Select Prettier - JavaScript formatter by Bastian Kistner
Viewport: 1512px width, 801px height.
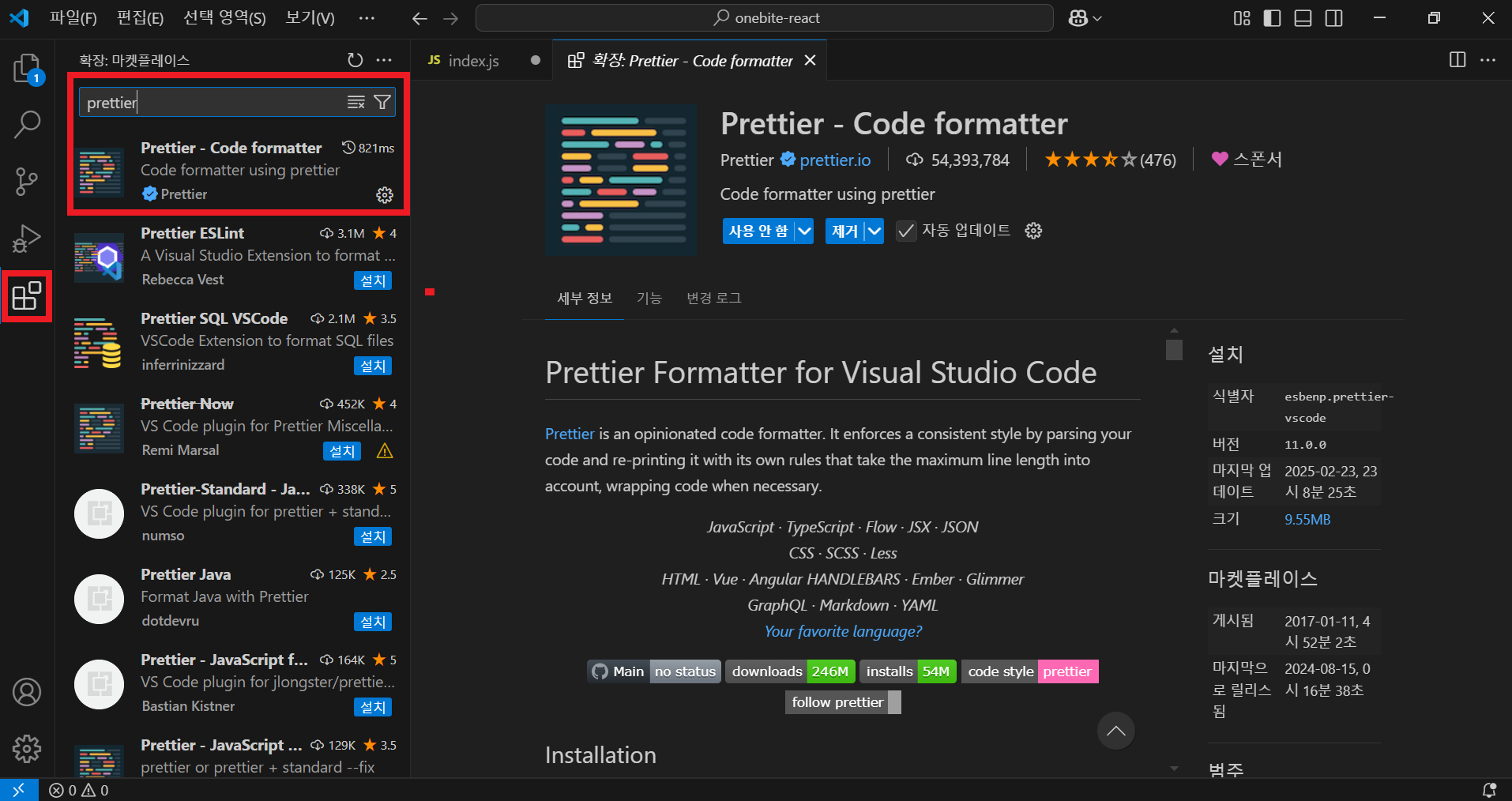click(233, 683)
